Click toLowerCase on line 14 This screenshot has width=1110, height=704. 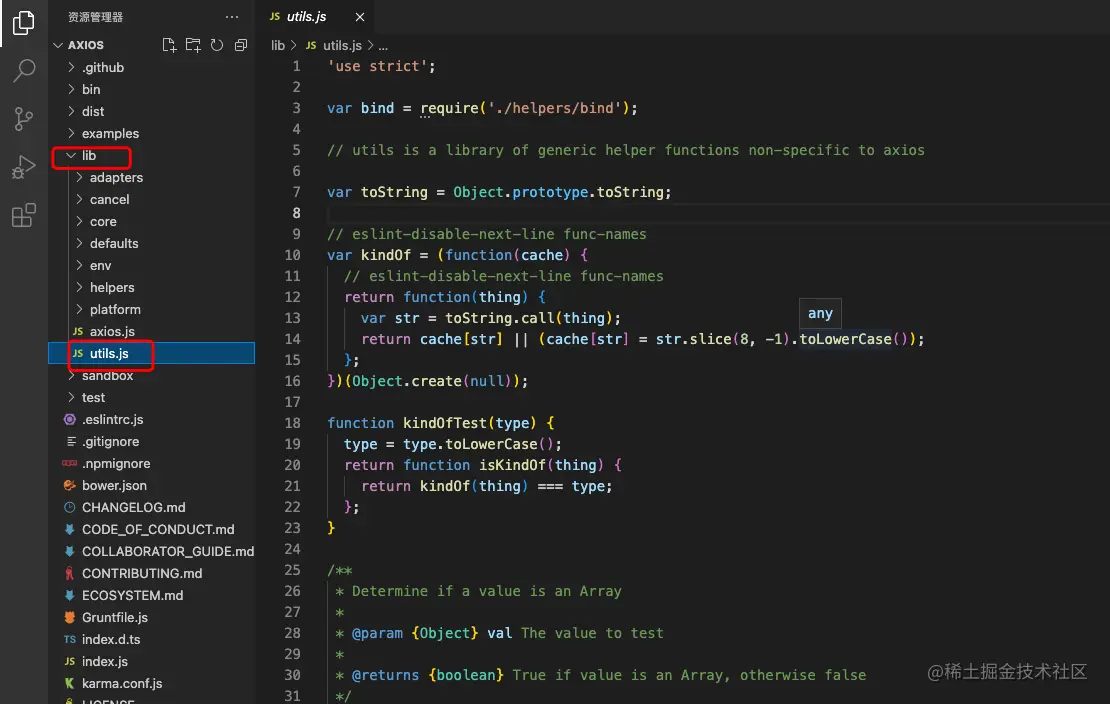pyautogui.click(x=845, y=339)
